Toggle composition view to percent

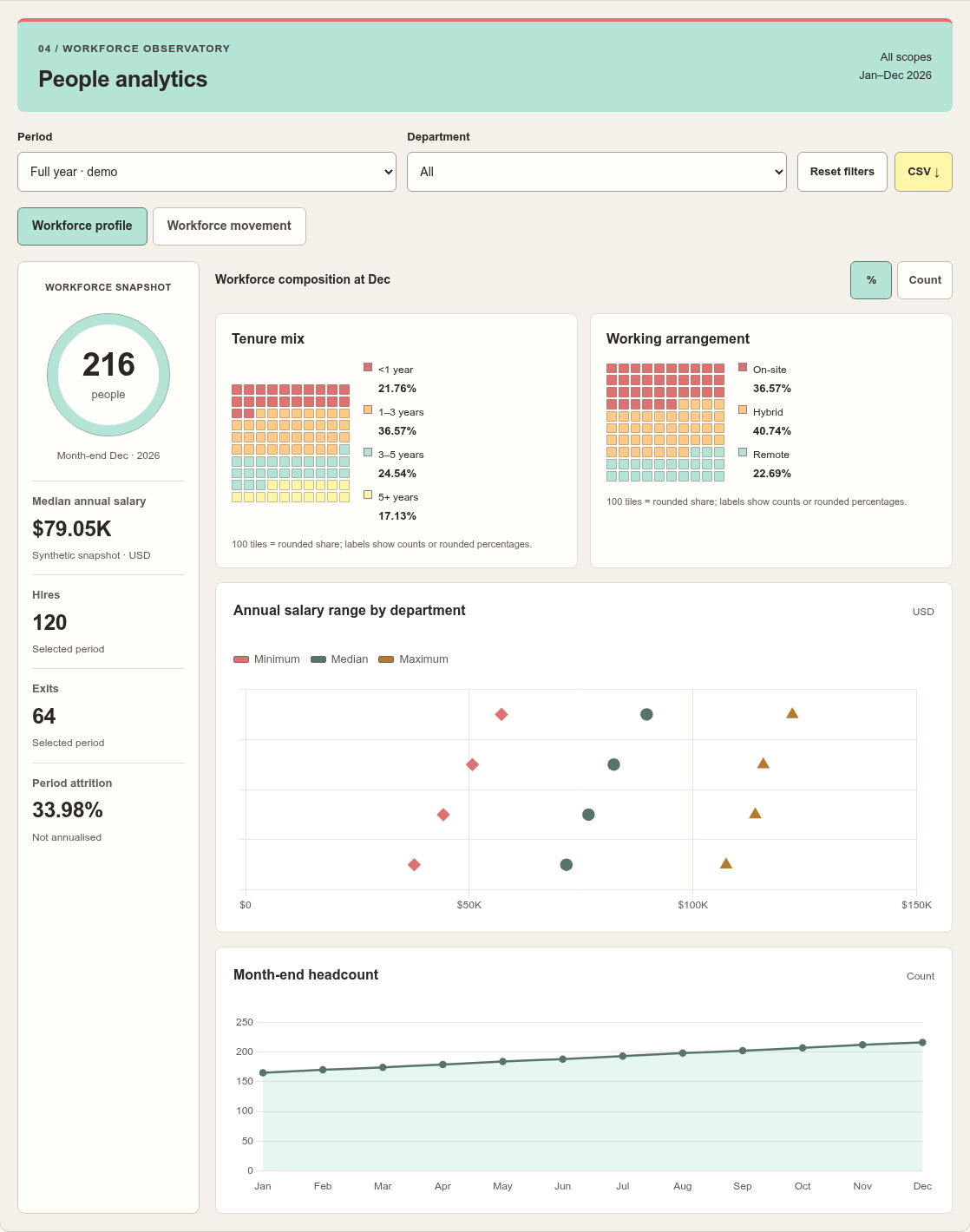click(871, 280)
